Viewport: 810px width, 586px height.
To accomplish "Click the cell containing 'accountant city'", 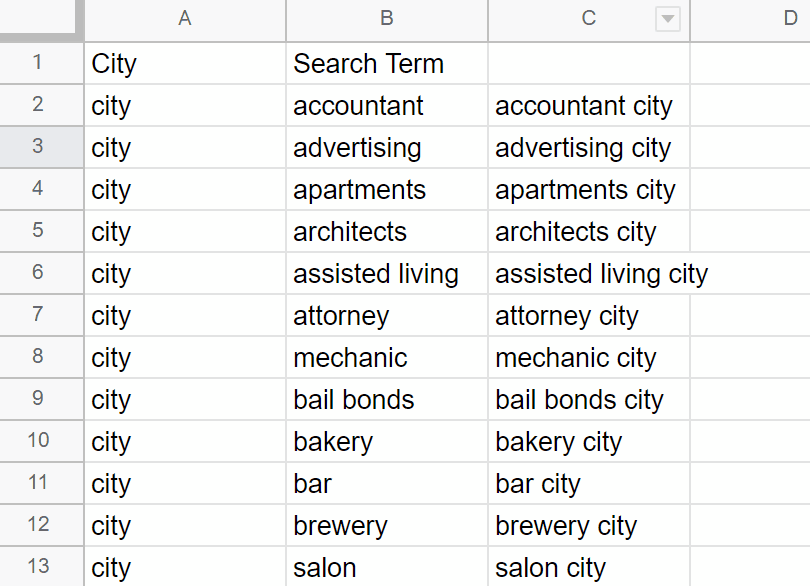I will click(x=588, y=106).
